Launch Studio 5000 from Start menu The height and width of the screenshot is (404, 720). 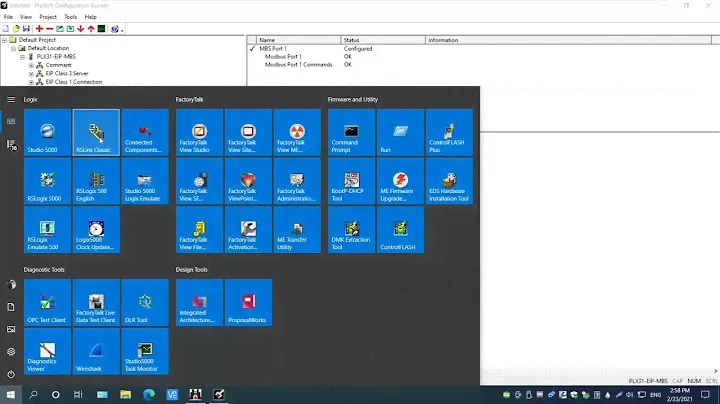point(47,134)
